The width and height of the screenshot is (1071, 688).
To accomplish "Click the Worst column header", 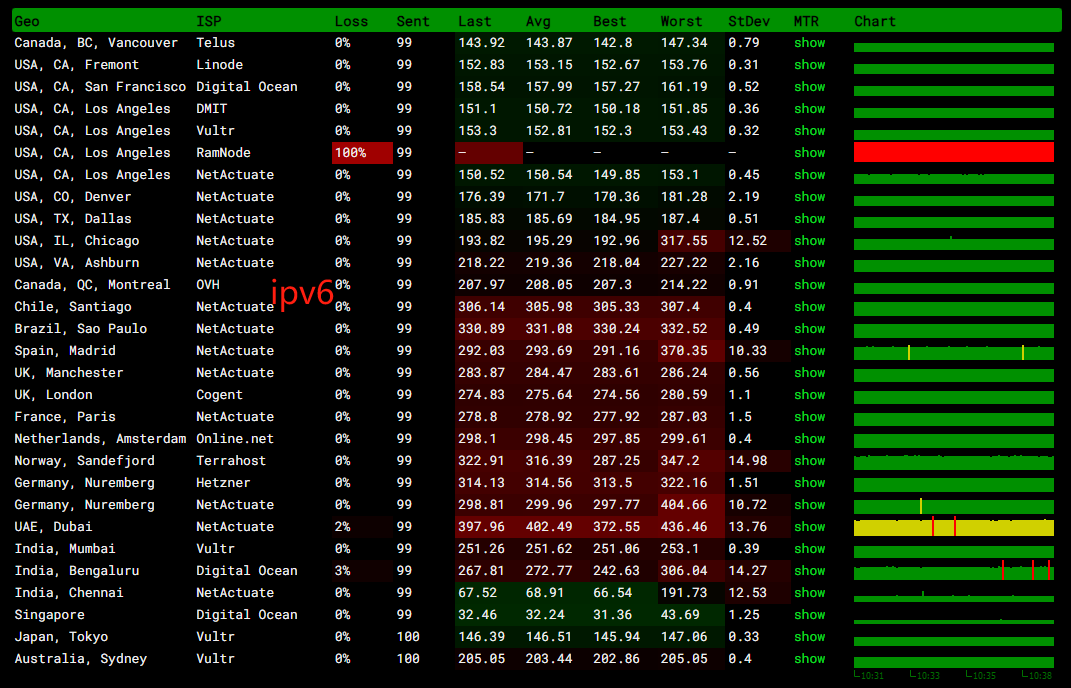I will [x=681, y=21].
